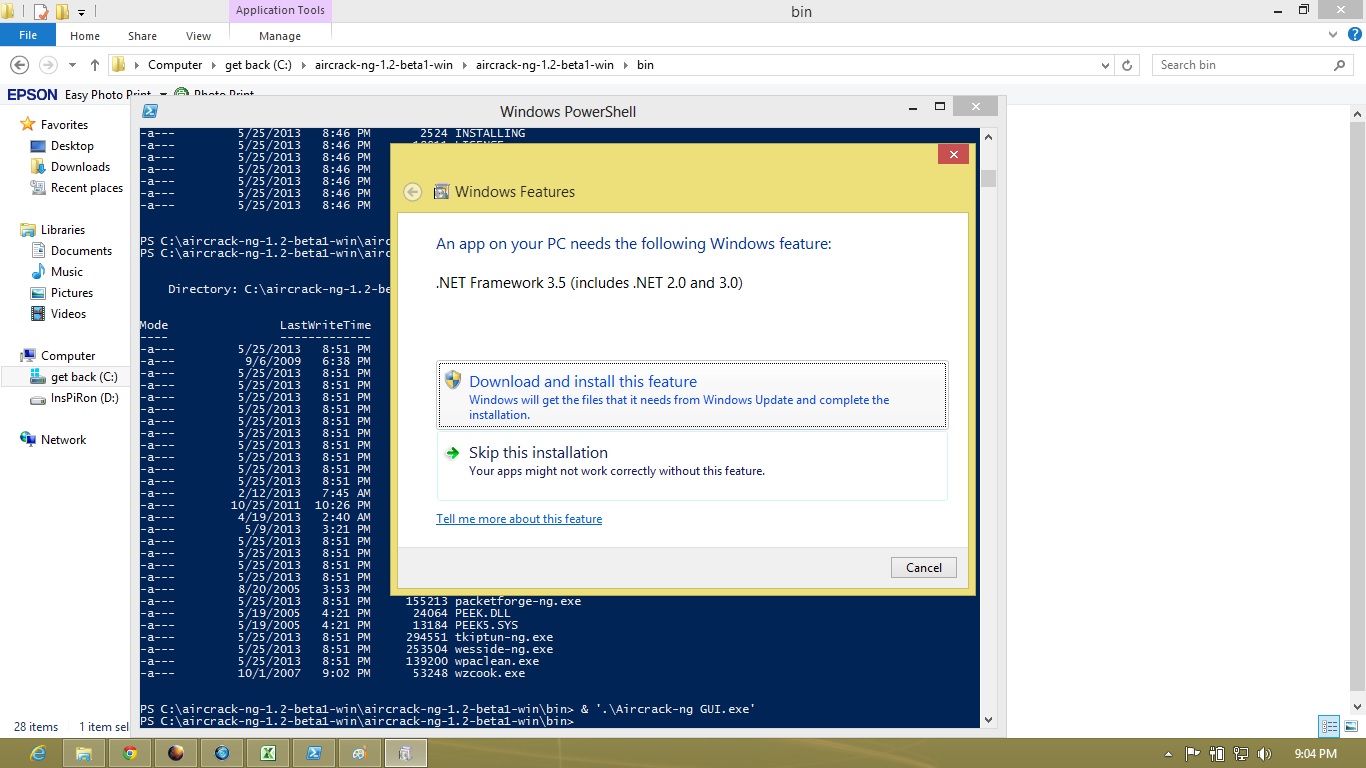The image size is (1366, 768).
Task: Click the Search bin input field
Action: tap(1244, 65)
